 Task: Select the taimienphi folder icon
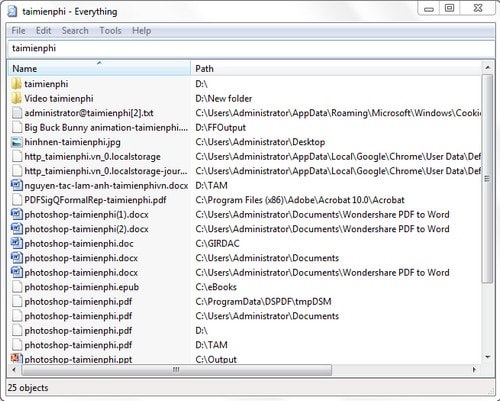click(x=16, y=84)
